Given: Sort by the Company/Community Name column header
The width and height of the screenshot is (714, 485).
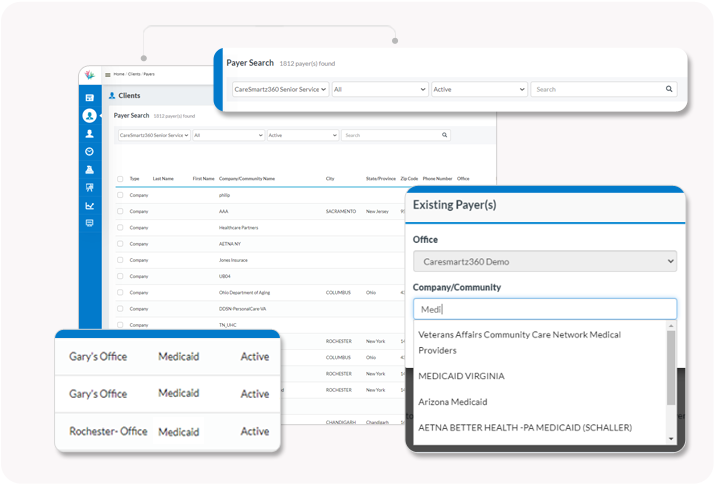Looking at the screenshot, I should coord(247,179).
